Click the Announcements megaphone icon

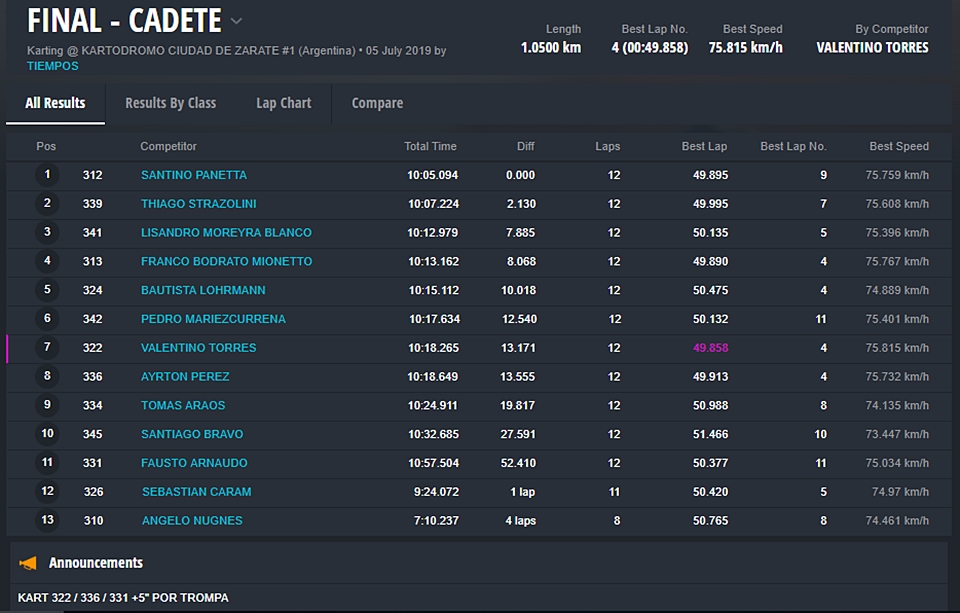click(x=29, y=563)
